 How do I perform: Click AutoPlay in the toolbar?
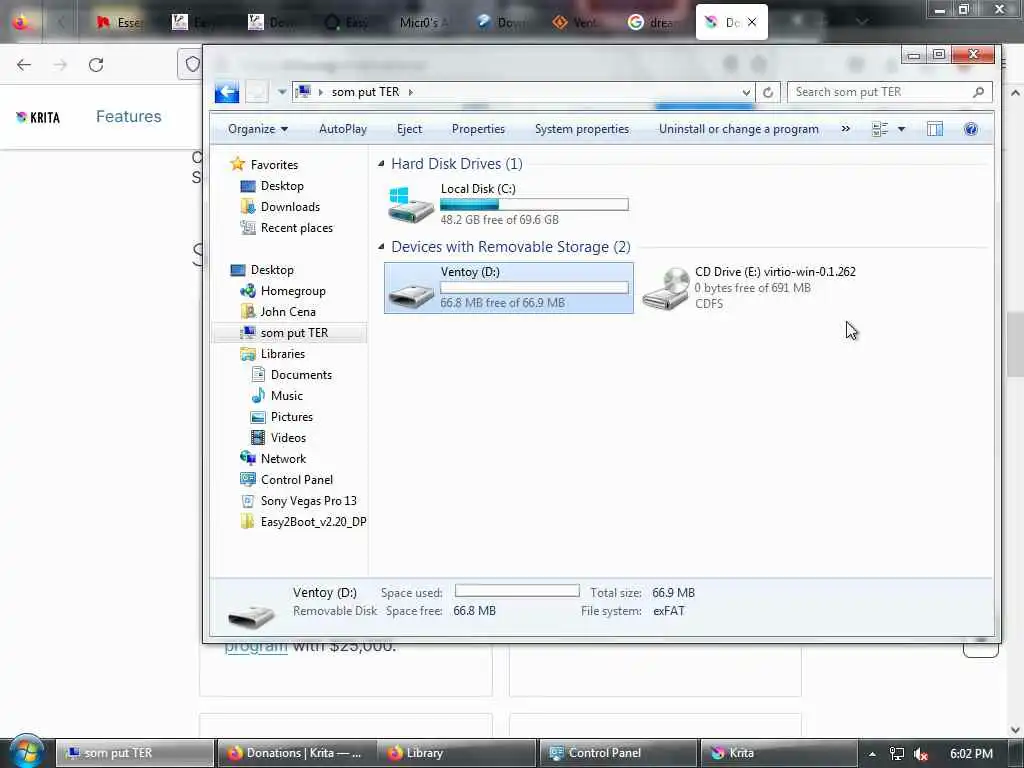(x=343, y=129)
